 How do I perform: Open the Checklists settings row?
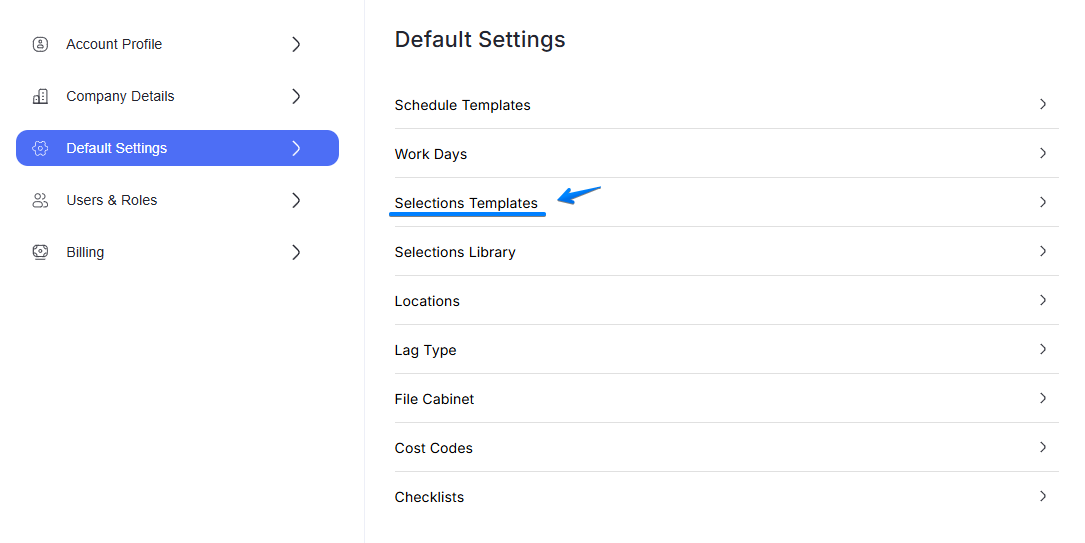pos(430,497)
